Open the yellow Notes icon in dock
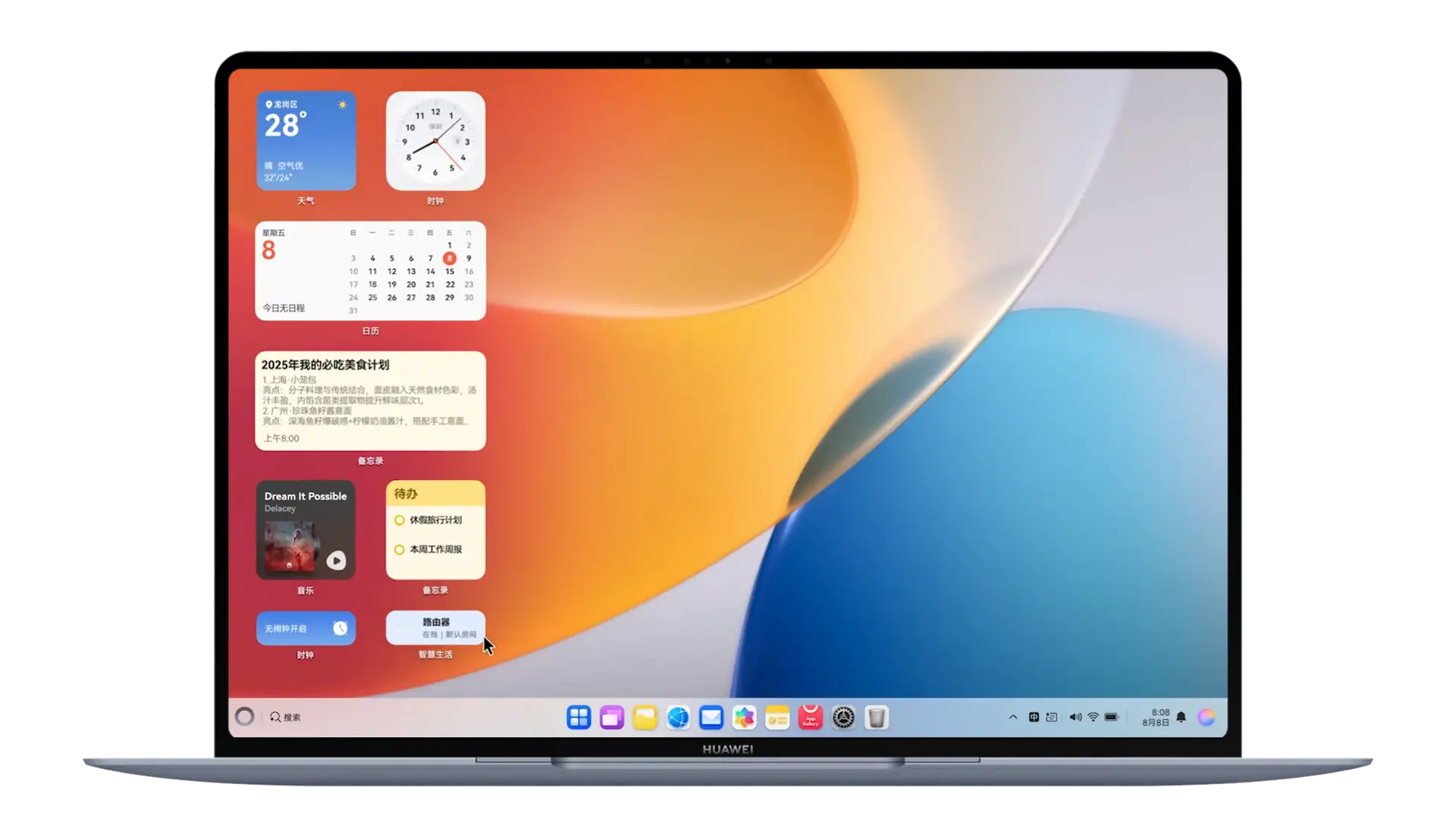1456x819 pixels. (x=777, y=717)
